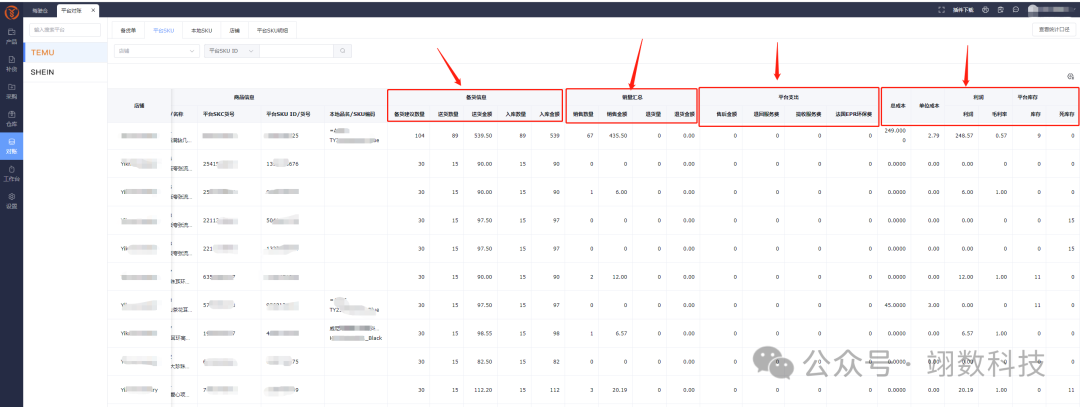The width and height of the screenshot is (1080, 407).
Task: Click the 总成本 column header
Action: pos(896,106)
